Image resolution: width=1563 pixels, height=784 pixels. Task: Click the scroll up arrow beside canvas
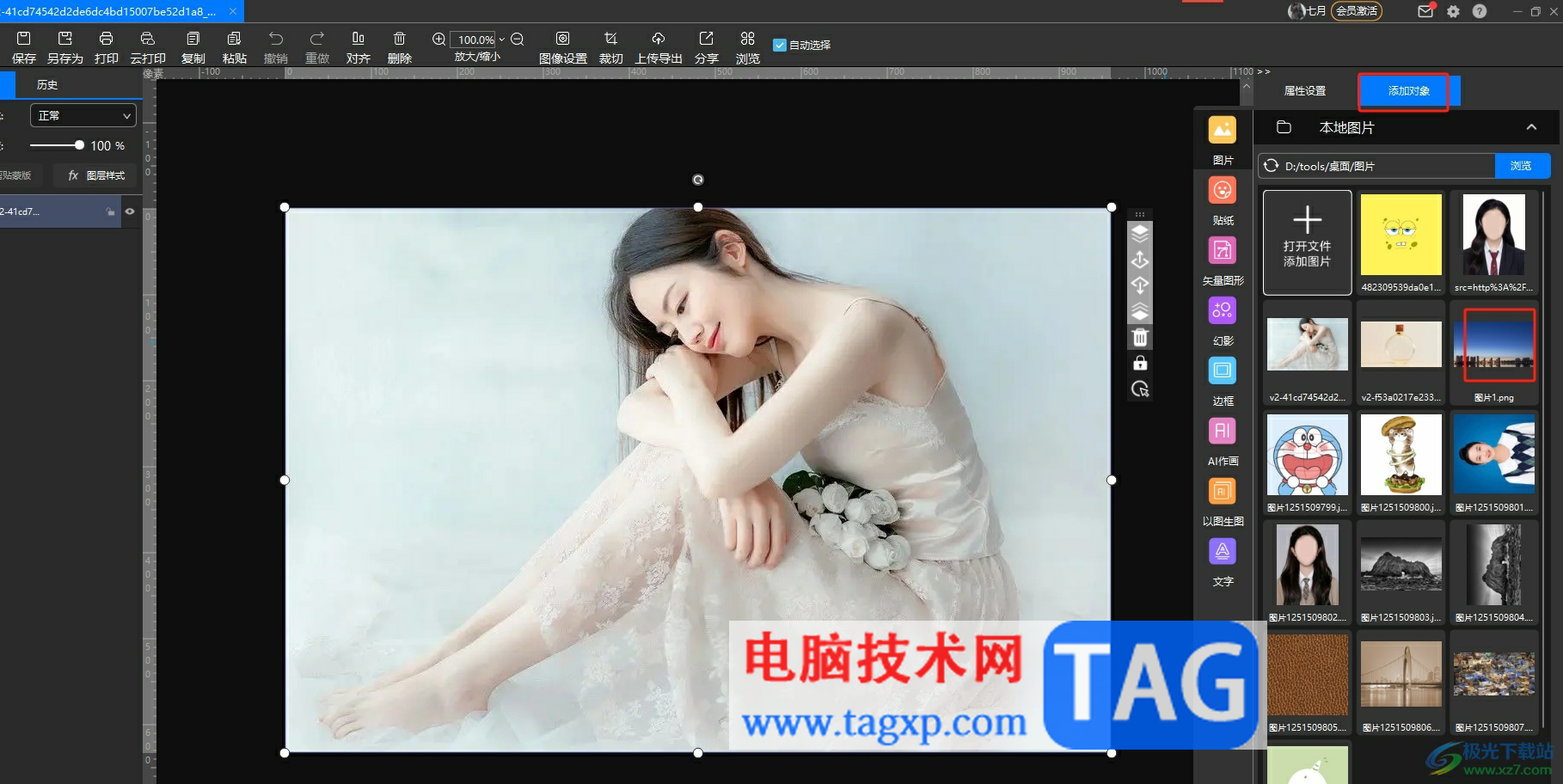pos(1246,86)
